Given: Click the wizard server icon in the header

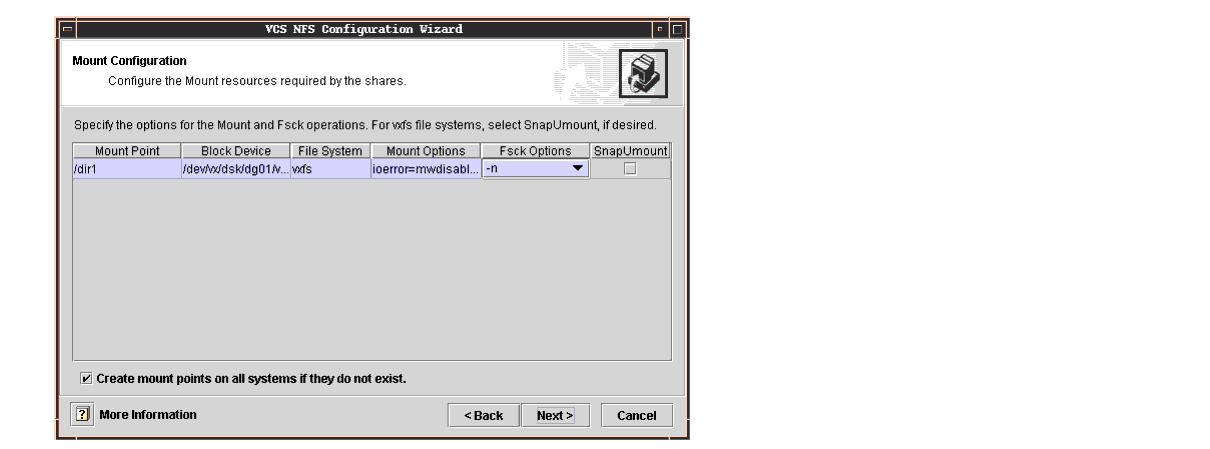Looking at the screenshot, I should [642, 74].
